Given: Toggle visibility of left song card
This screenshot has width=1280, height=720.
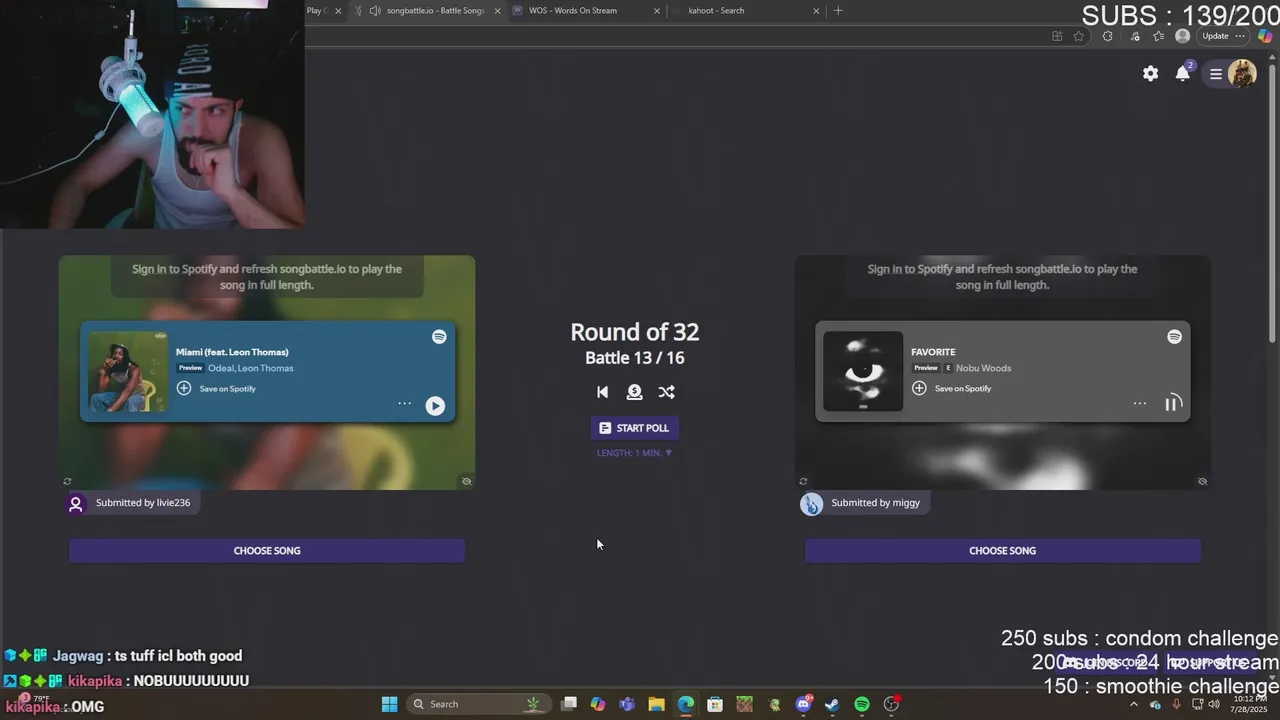Looking at the screenshot, I should pyautogui.click(x=466, y=481).
